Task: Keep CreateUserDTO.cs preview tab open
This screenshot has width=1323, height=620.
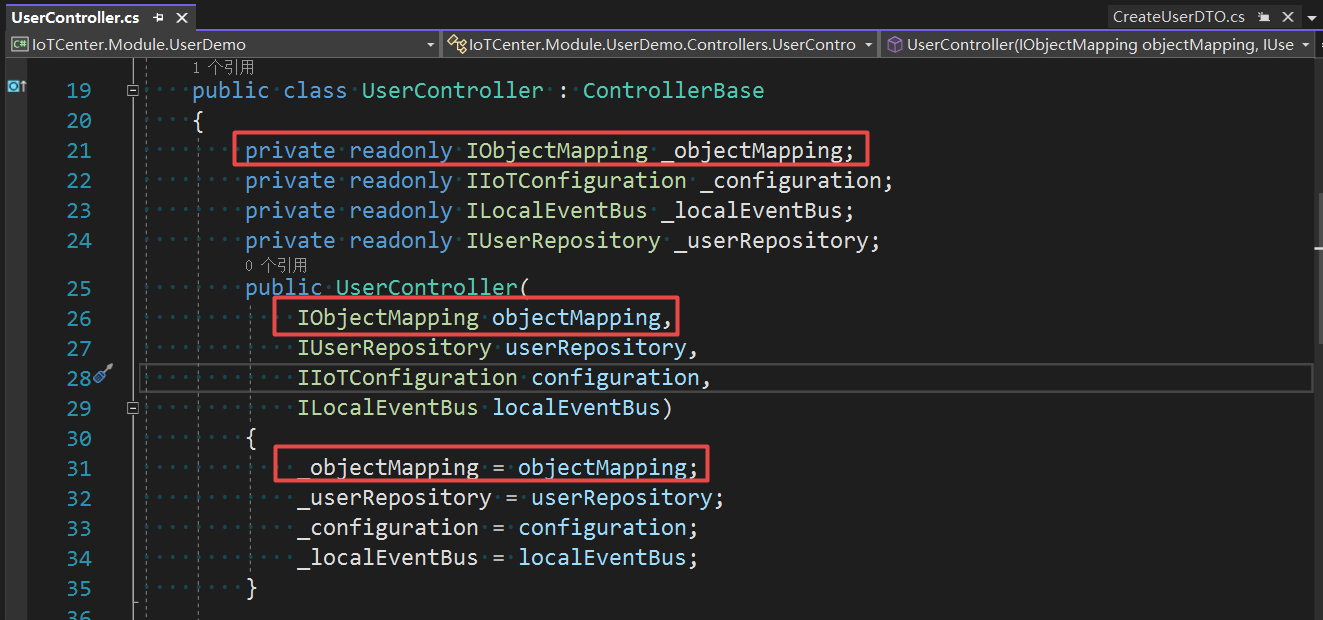Action: coord(1264,17)
